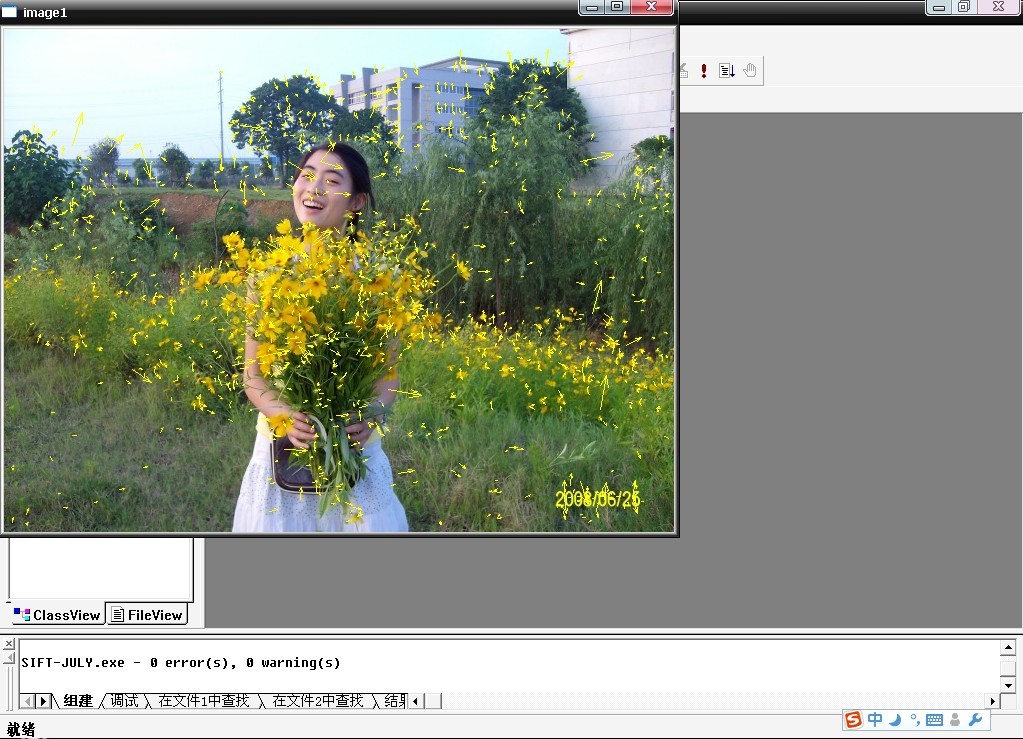Toggle the 中 Chinese/English input mode
This screenshot has height=739, width=1023.
pyautogui.click(x=875, y=720)
